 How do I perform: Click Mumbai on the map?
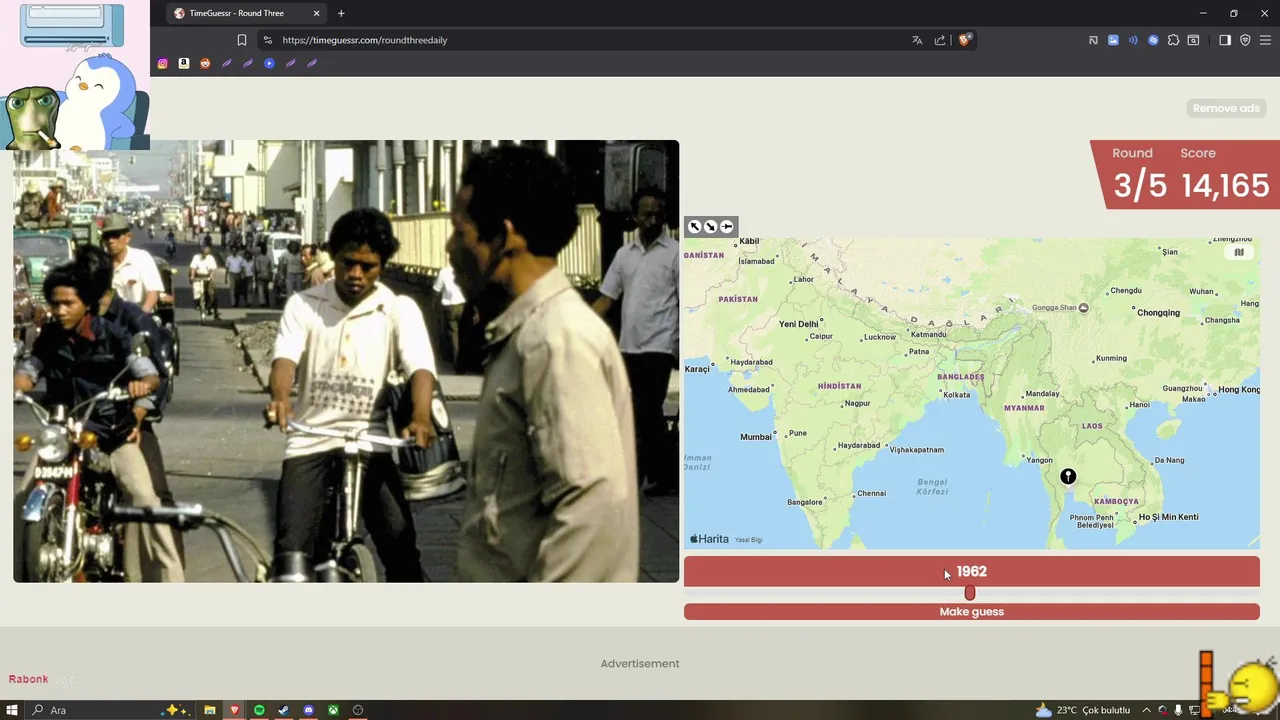pos(756,437)
